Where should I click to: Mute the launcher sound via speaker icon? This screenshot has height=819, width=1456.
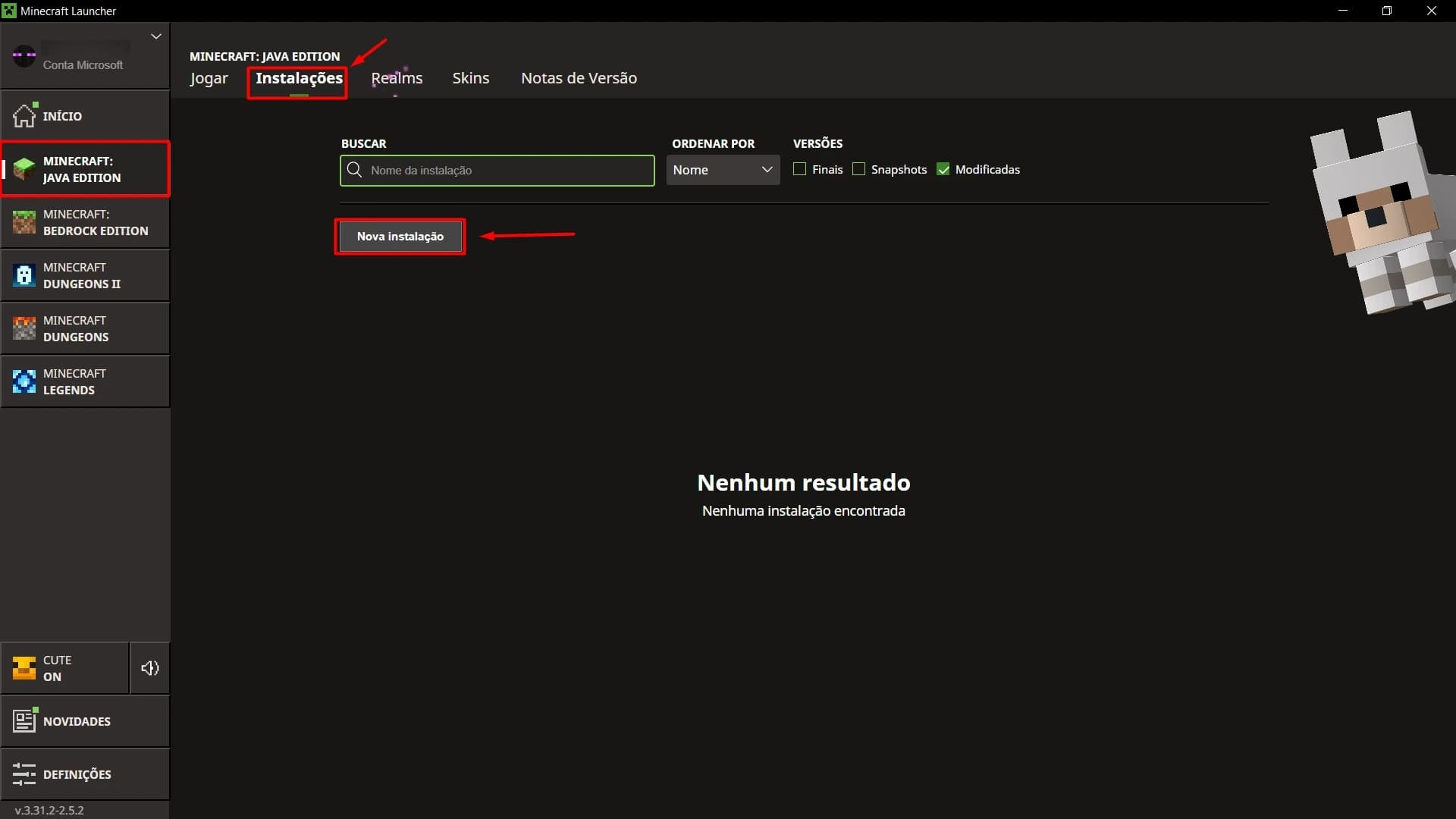[x=150, y=668]
